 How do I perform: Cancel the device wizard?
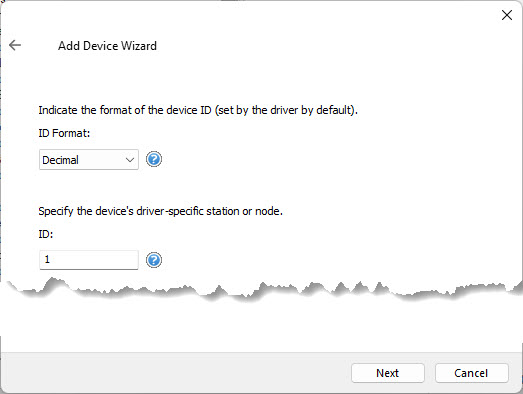coord(471,373)
